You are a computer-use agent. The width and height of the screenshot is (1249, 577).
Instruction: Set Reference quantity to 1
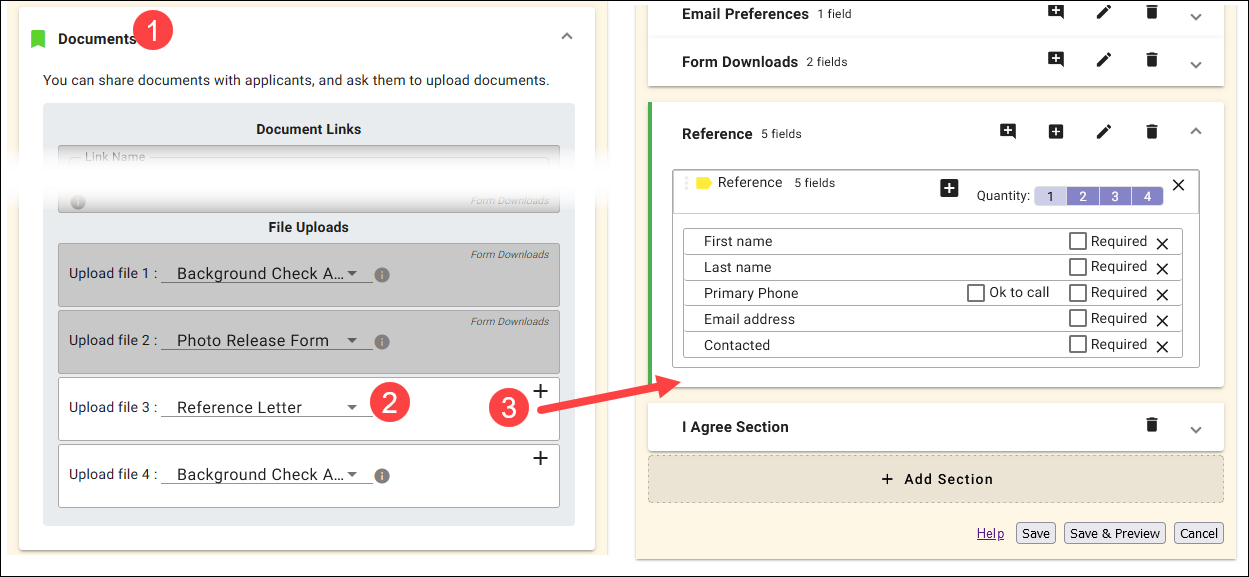point(1050,196)
